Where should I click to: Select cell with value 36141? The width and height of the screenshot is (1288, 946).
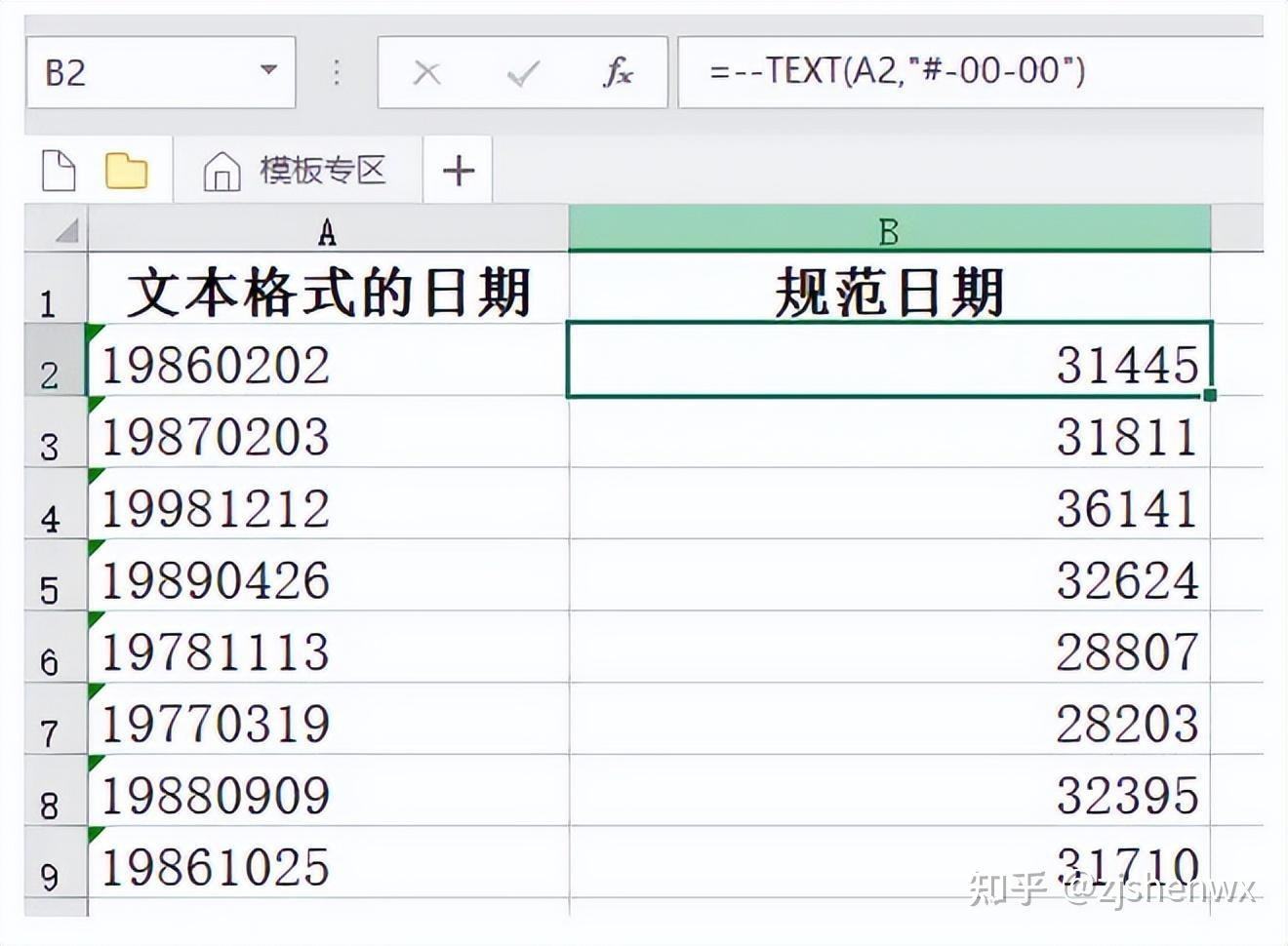point(889,503)
